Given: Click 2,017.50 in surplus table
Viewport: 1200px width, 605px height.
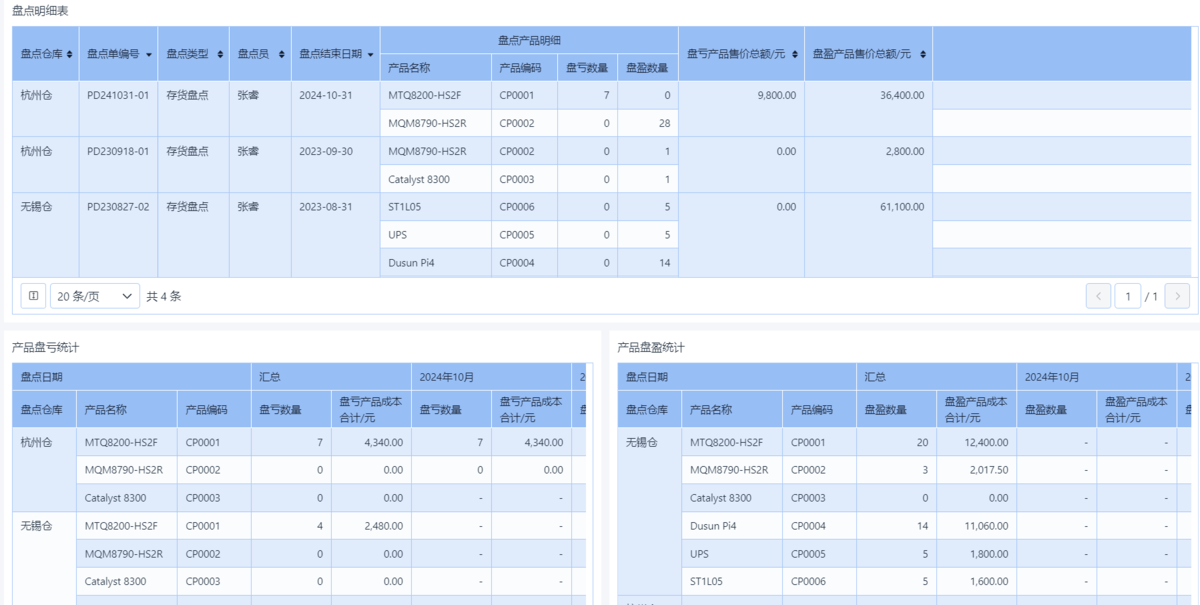Looking at the screenshot, I should coord(987,469).
